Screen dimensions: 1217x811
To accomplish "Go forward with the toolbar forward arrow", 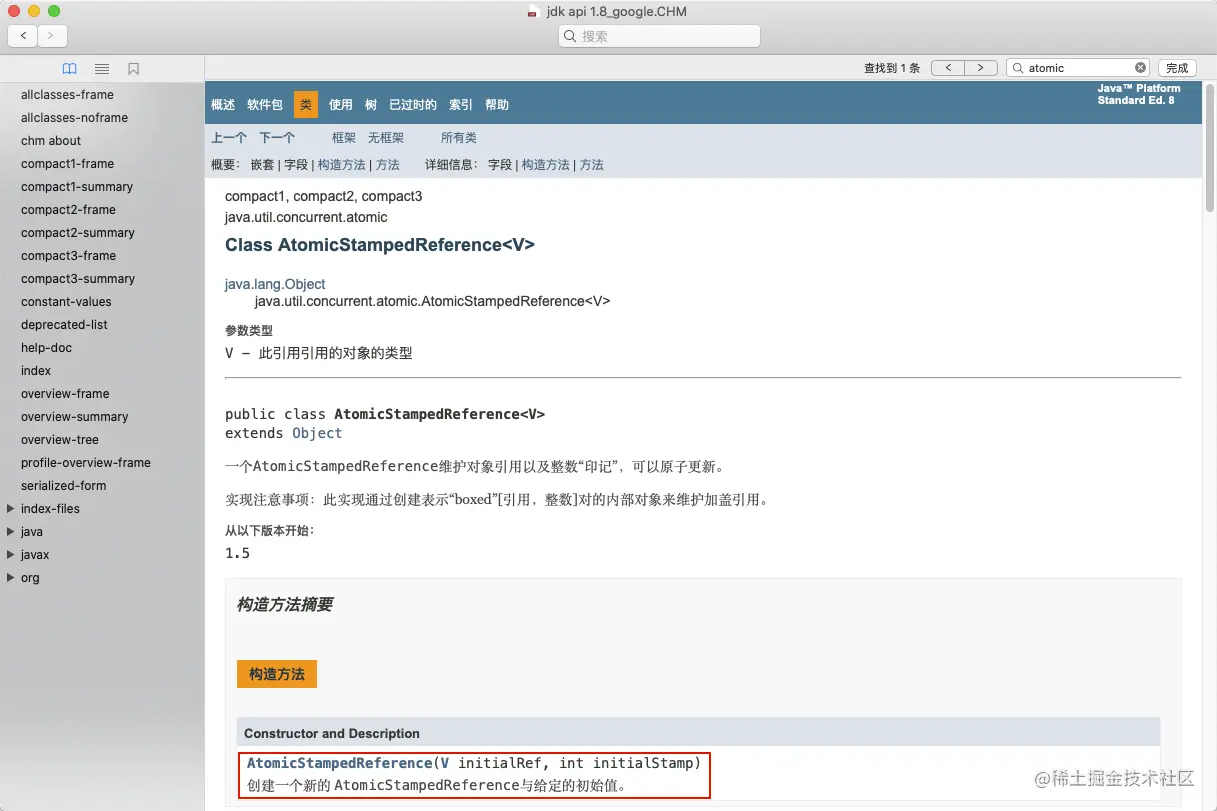I will (x=52, y=35).
